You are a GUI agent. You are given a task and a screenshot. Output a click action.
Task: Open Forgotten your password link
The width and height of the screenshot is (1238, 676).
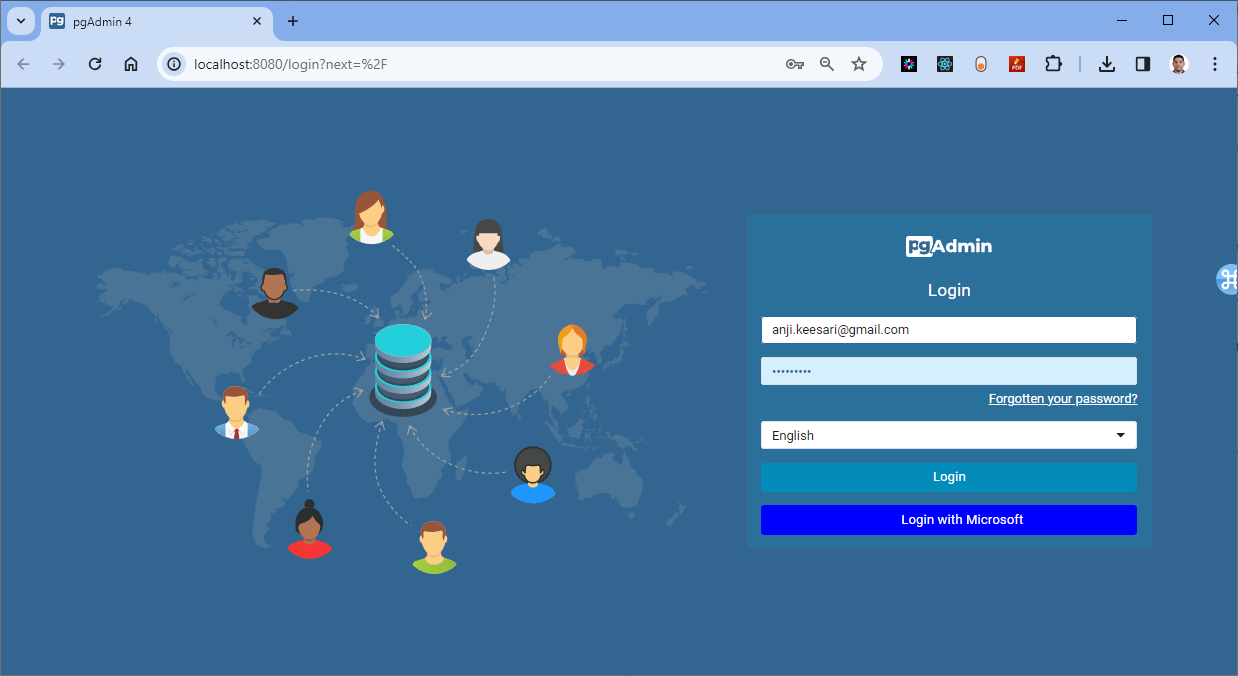pyautogui.click(x=1063, y=399)
